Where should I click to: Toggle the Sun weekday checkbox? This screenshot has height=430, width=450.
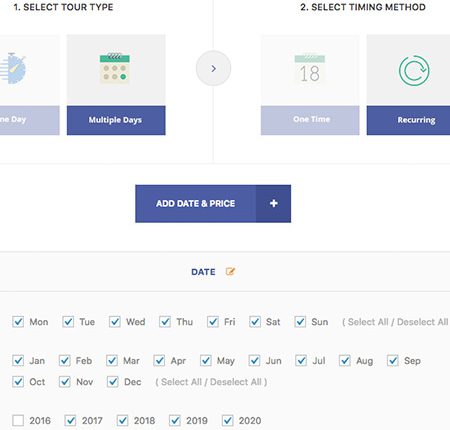coord(300,322)
